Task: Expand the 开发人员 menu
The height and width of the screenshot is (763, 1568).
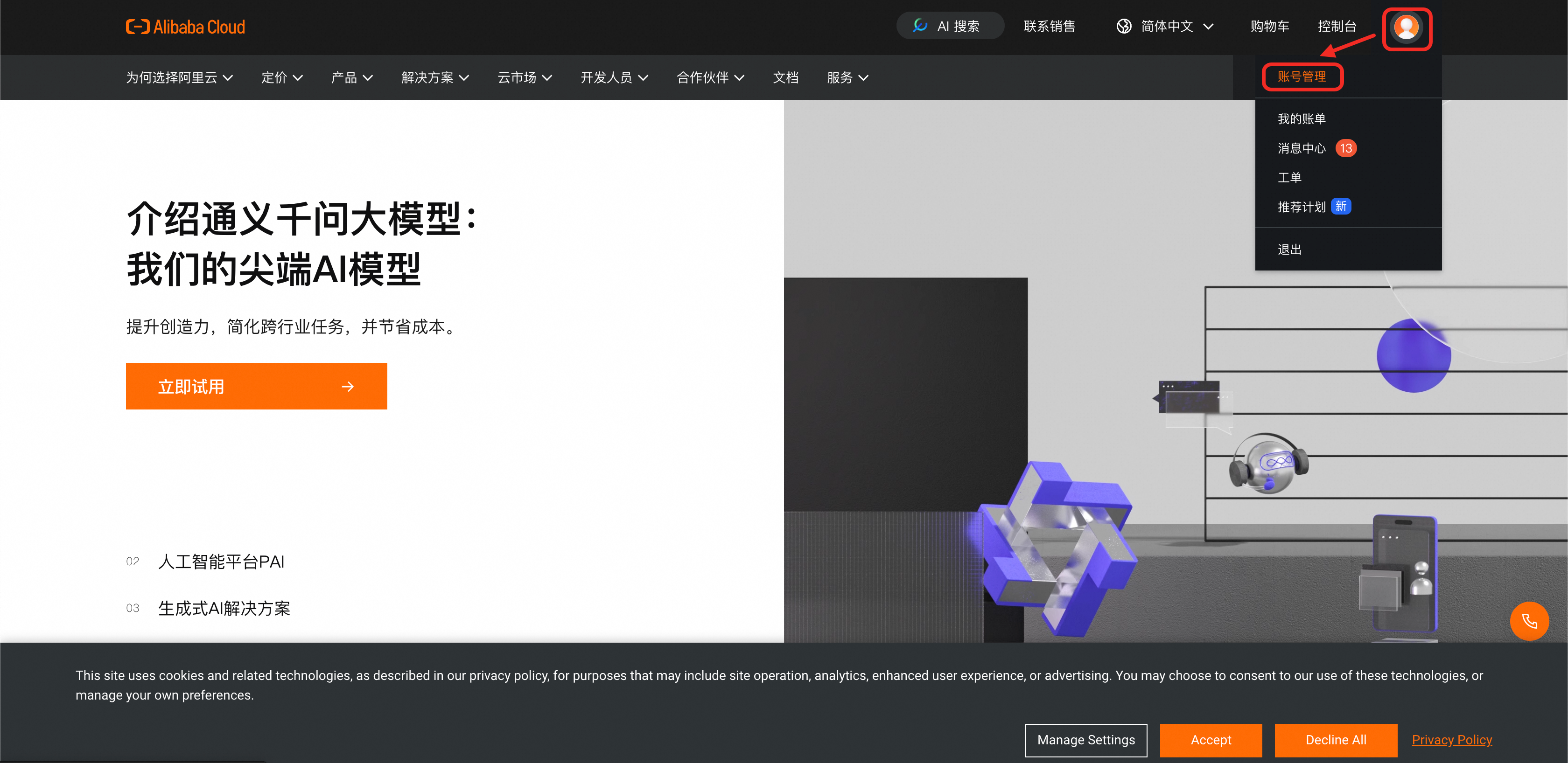Action: pos(614,77)
